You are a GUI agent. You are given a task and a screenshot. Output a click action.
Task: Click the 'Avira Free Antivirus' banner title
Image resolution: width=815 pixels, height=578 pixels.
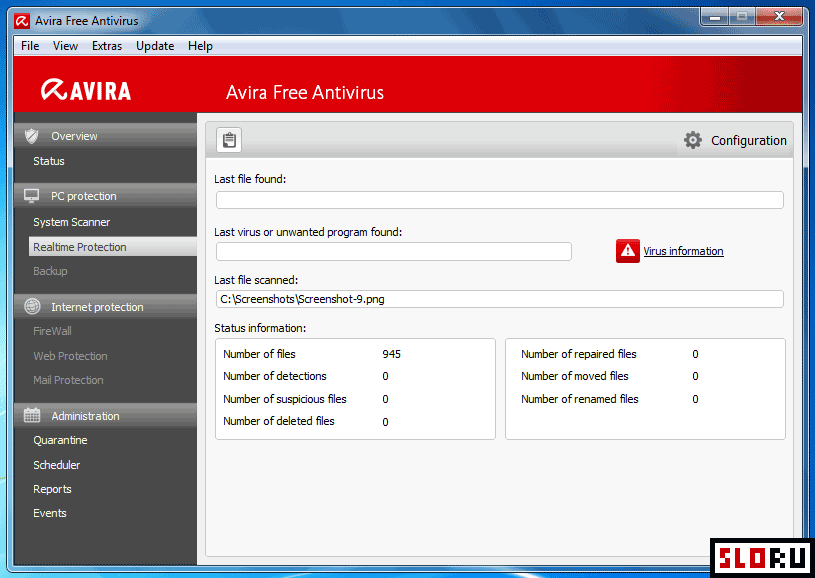click(x=305, y=93)
